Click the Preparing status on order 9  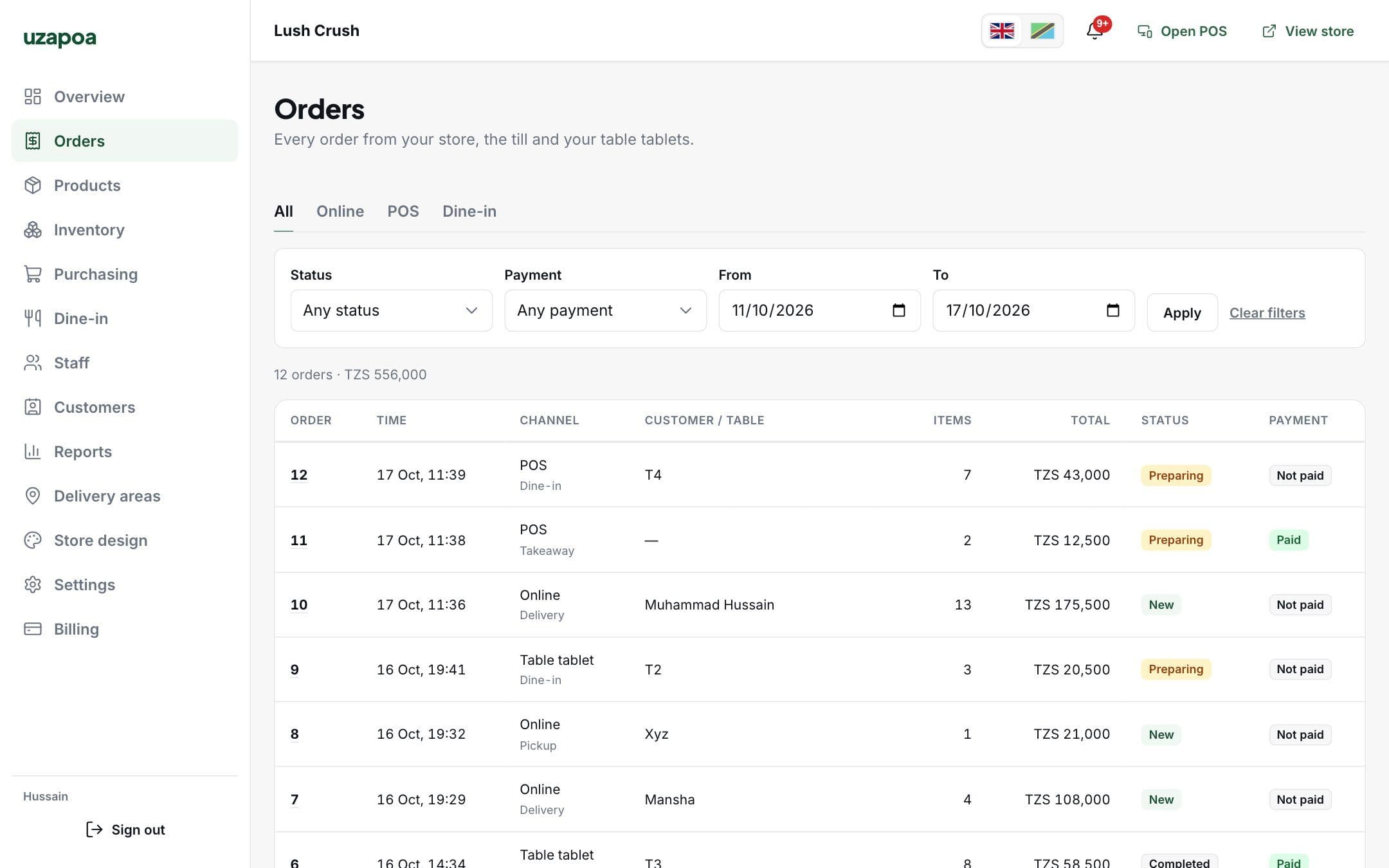pos(1176,669)
